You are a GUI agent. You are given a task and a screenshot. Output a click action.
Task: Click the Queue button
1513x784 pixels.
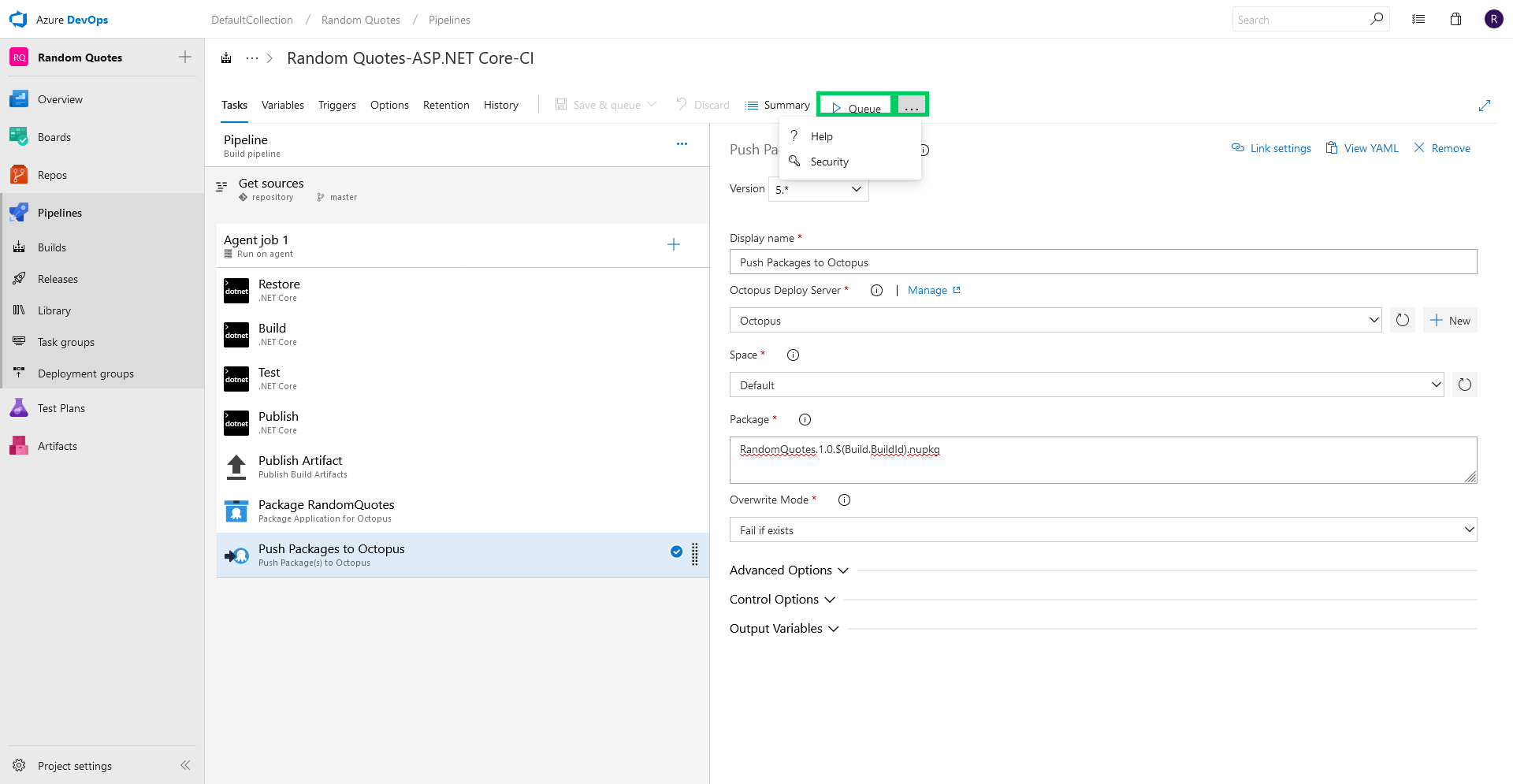tap(856, 106)
